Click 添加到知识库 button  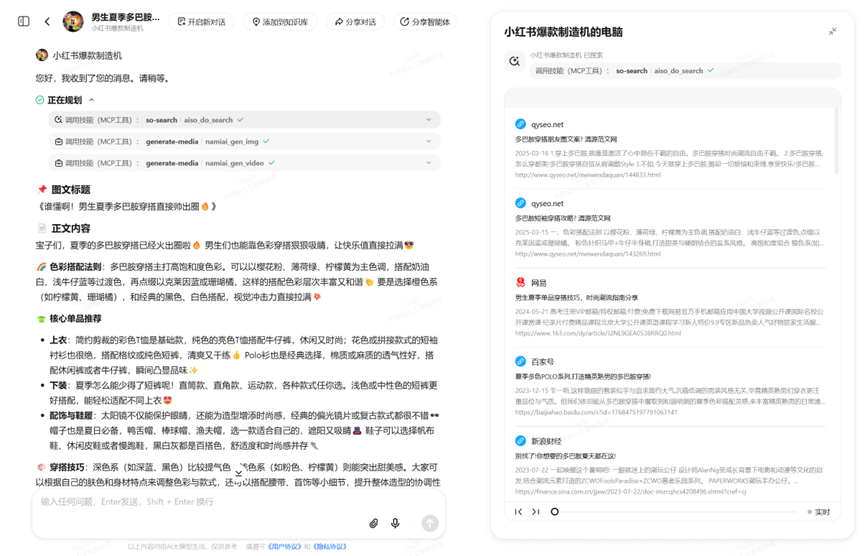click(280, 22)
